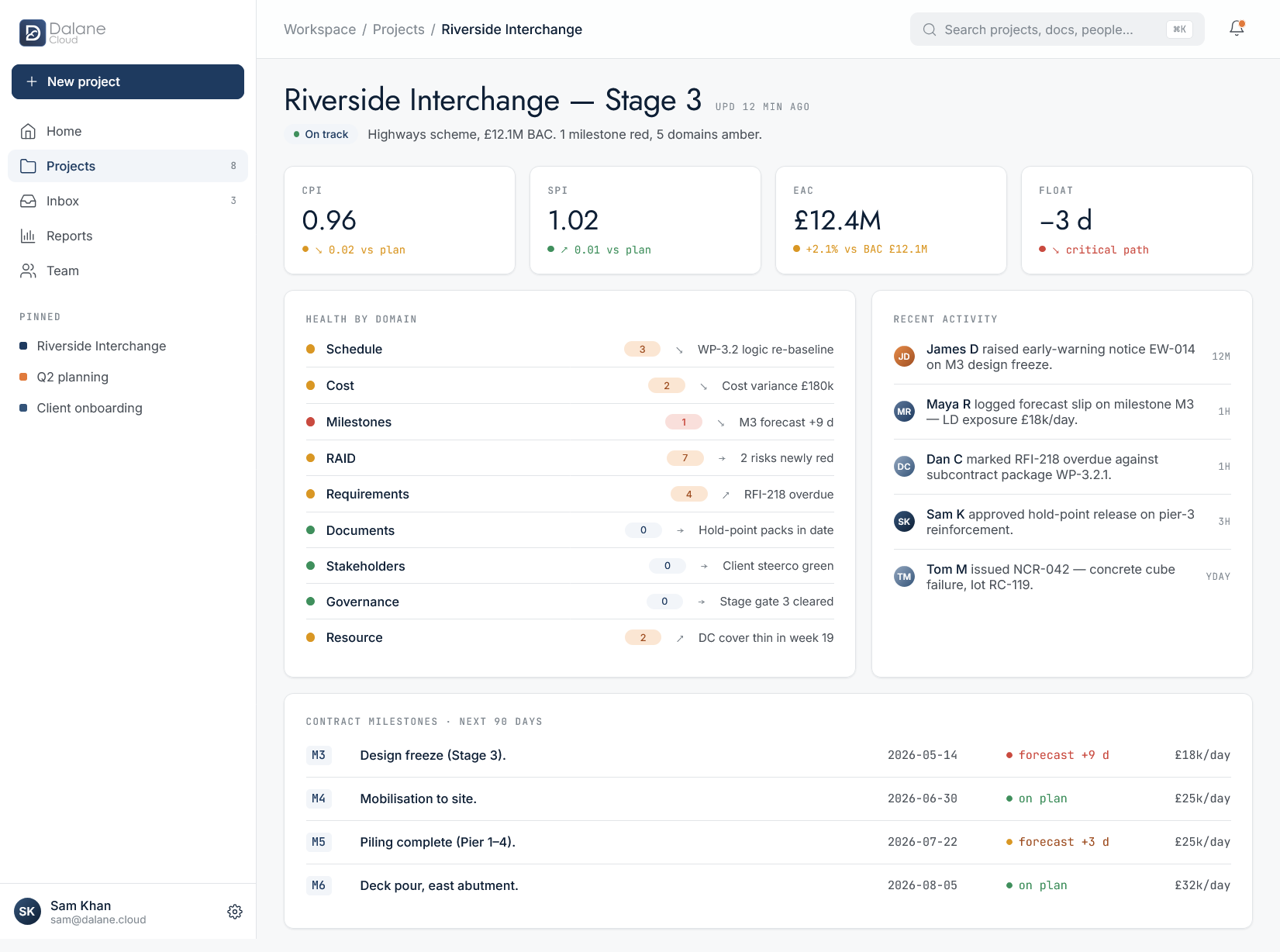This screenshot has width=1280, height=952.
Task: Open Design freeze (Stage 3) milestone
Action: coord(768,755)
